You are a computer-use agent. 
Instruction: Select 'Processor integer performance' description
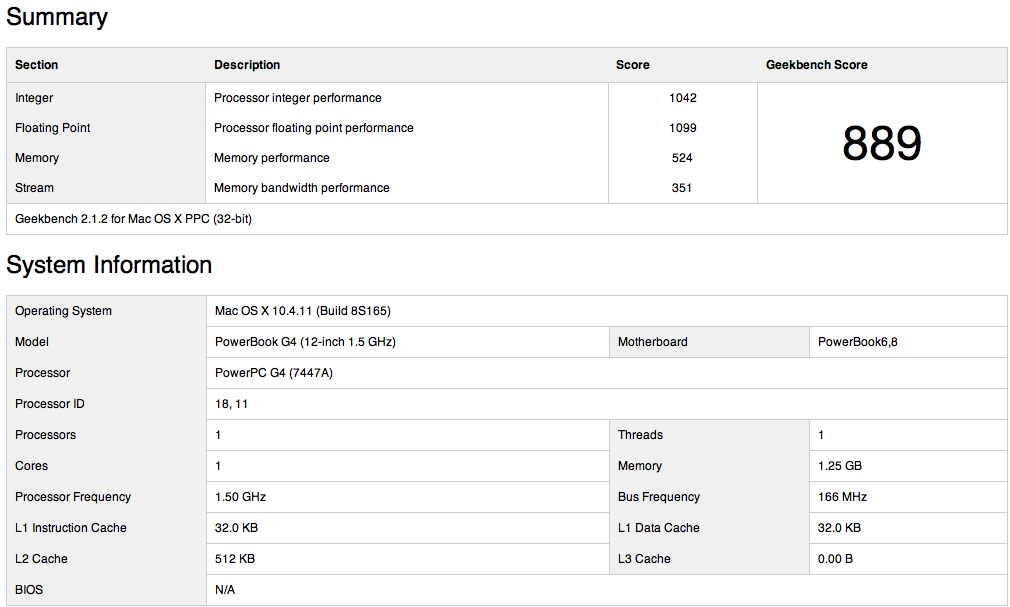coord(298,98)
